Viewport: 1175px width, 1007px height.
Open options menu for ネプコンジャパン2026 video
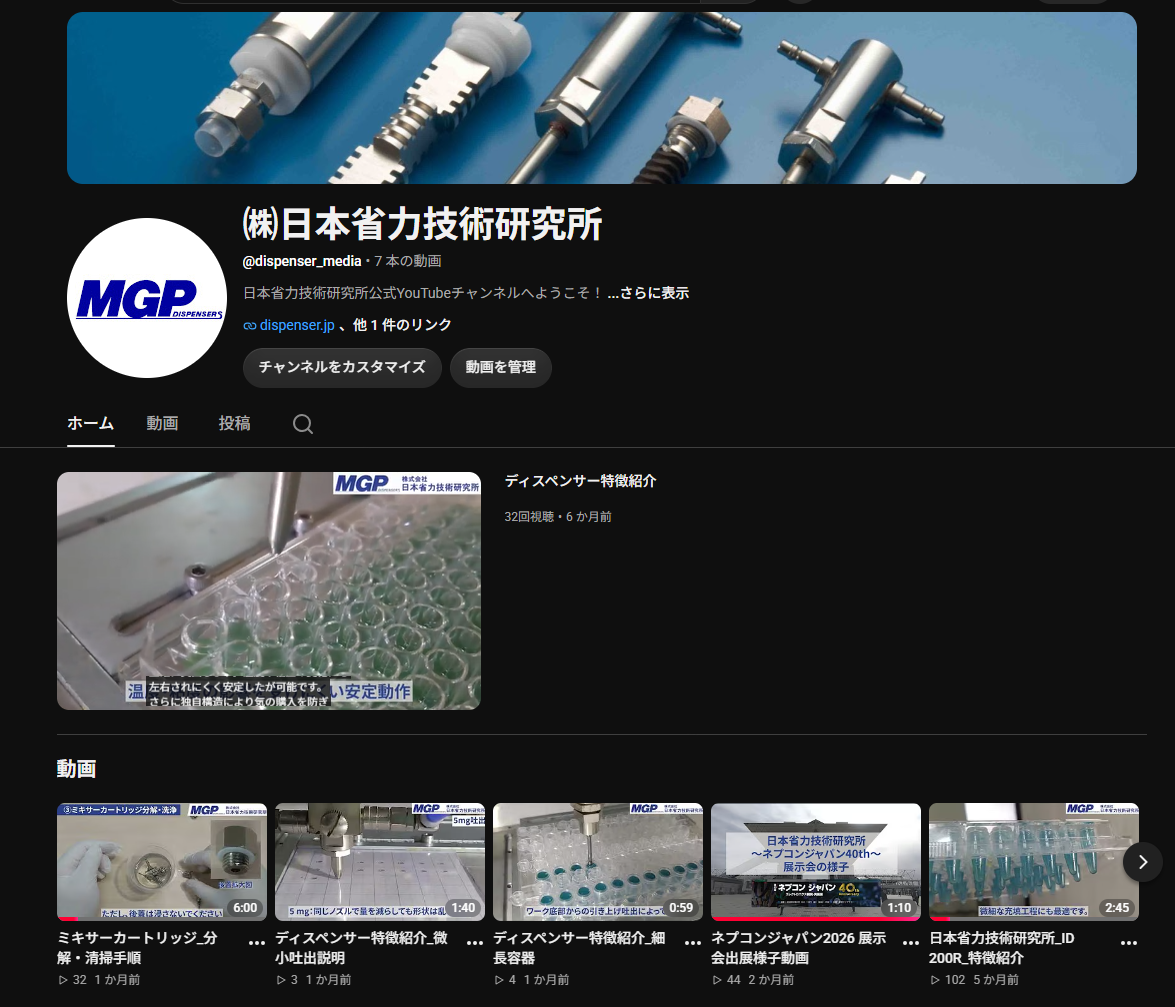(911, 943)
